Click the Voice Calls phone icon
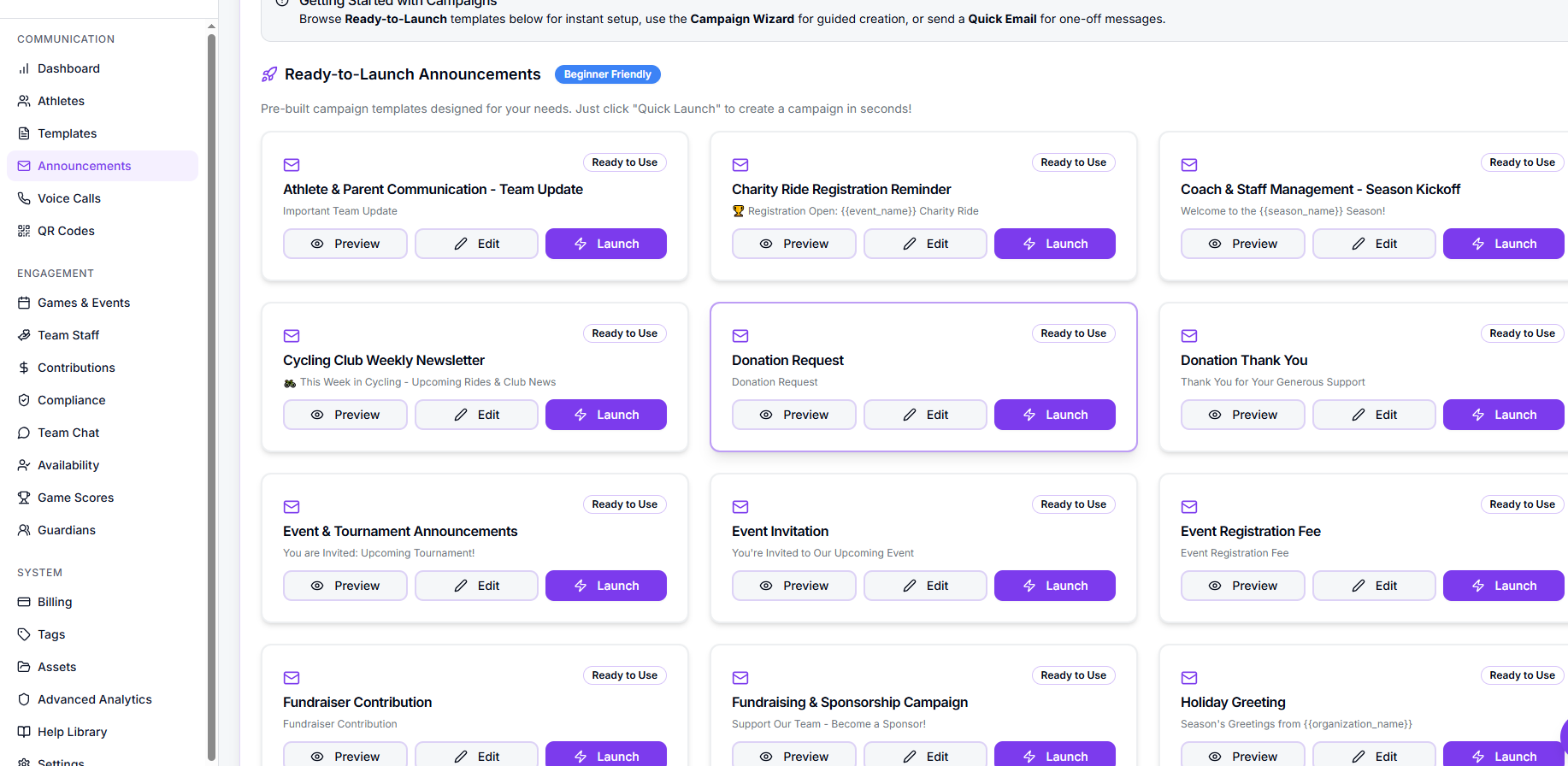This screenshot has width=1568, height=766. (x=24, y=198)
